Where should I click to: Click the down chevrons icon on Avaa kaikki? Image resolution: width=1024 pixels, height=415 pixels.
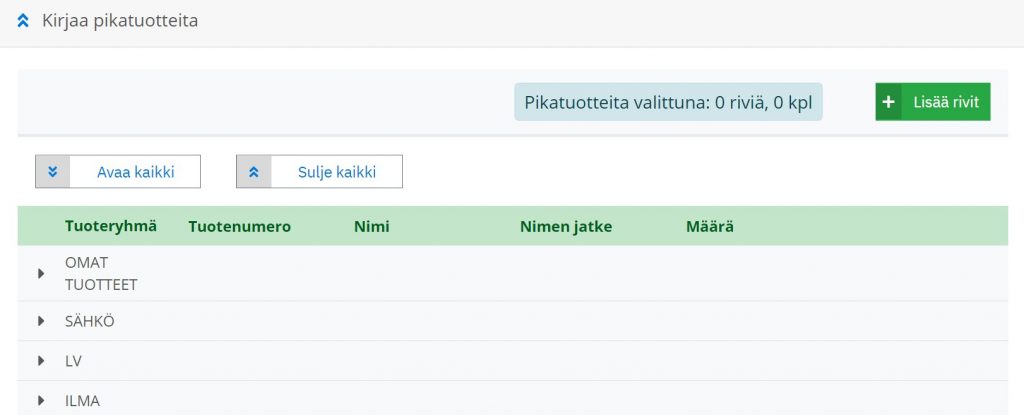coord(52,172)
